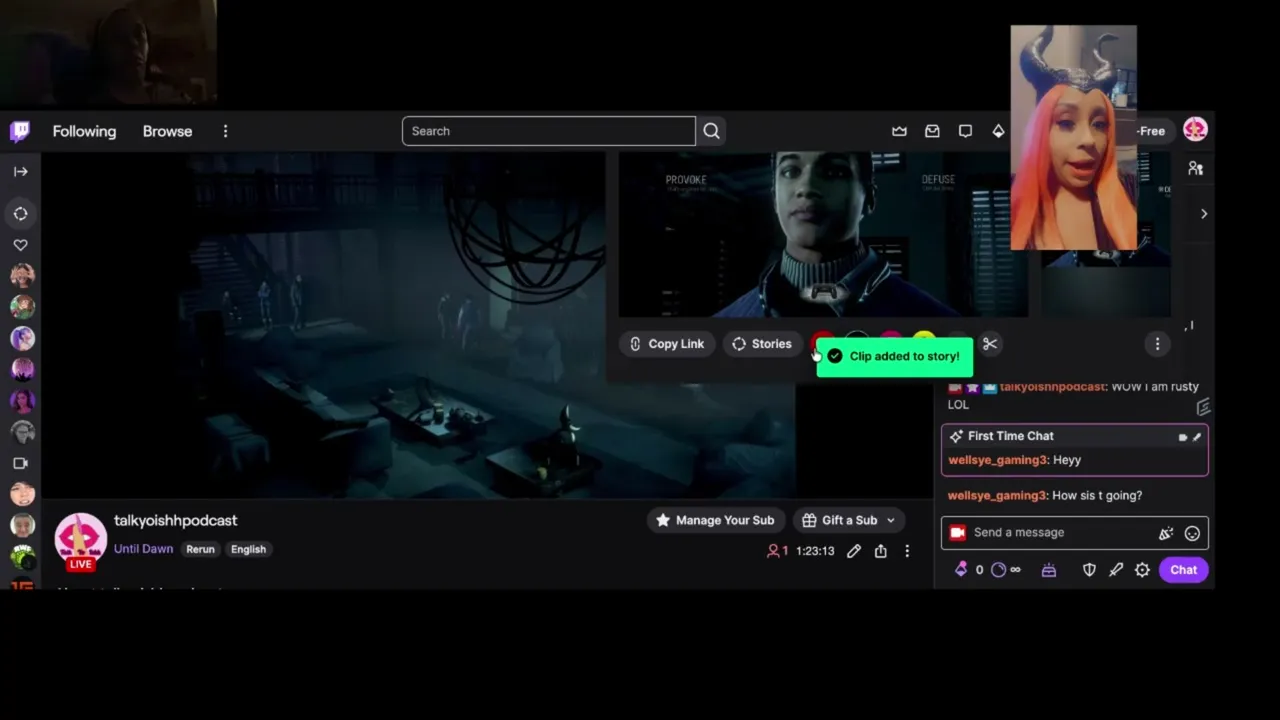Click the purple Chat send button
Image resolution: width=1280 pixels, height=720 pixels.
1184,570
